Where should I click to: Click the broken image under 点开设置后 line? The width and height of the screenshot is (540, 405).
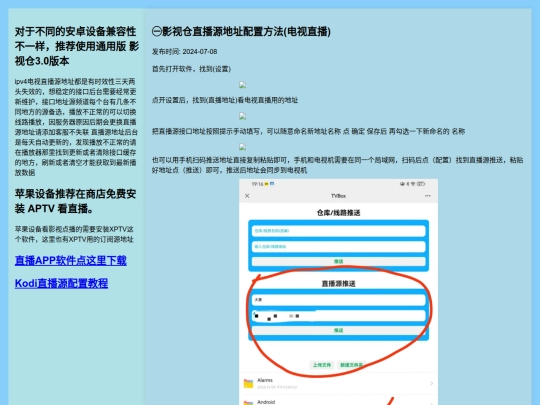[242, 116]
